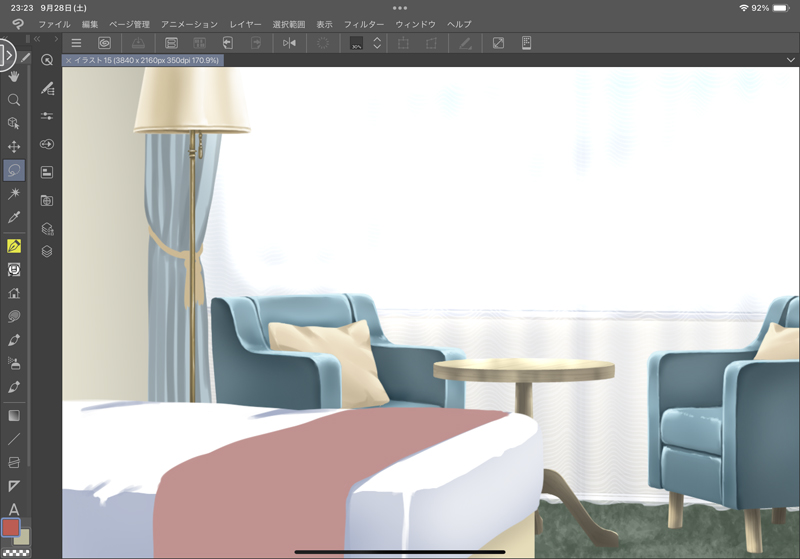The width and height of the screenshot is (800, 559).
Task: Toggle the highlighted yellow pen tool
Action: coord(14,246)
